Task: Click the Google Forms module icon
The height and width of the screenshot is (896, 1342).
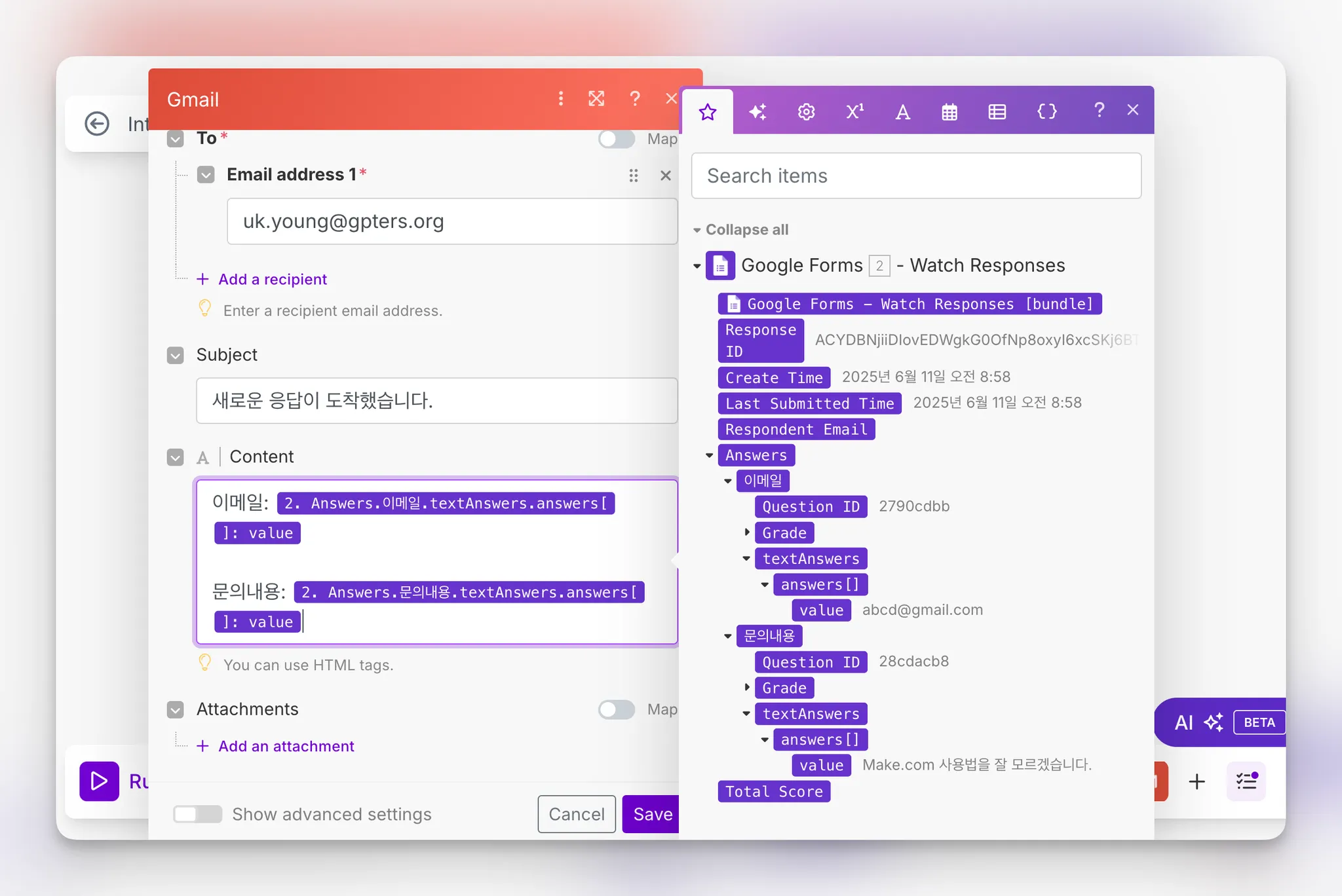Action: (x=720, y=265)
